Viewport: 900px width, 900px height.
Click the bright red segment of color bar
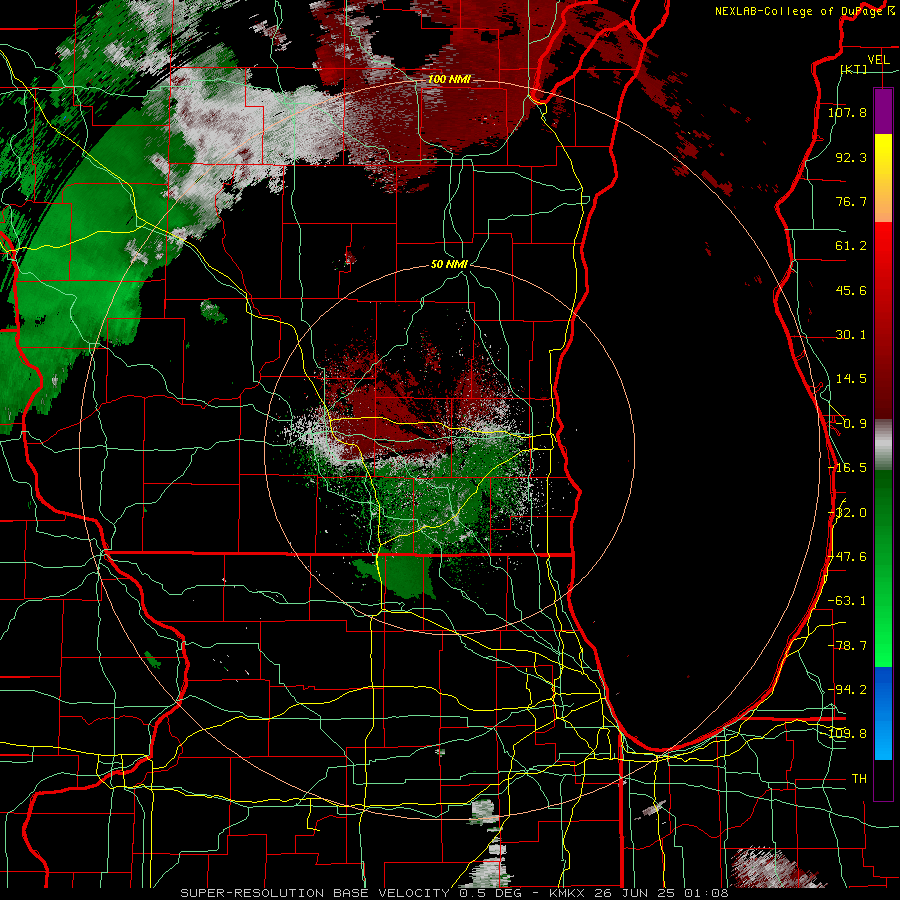click(883, 247)
